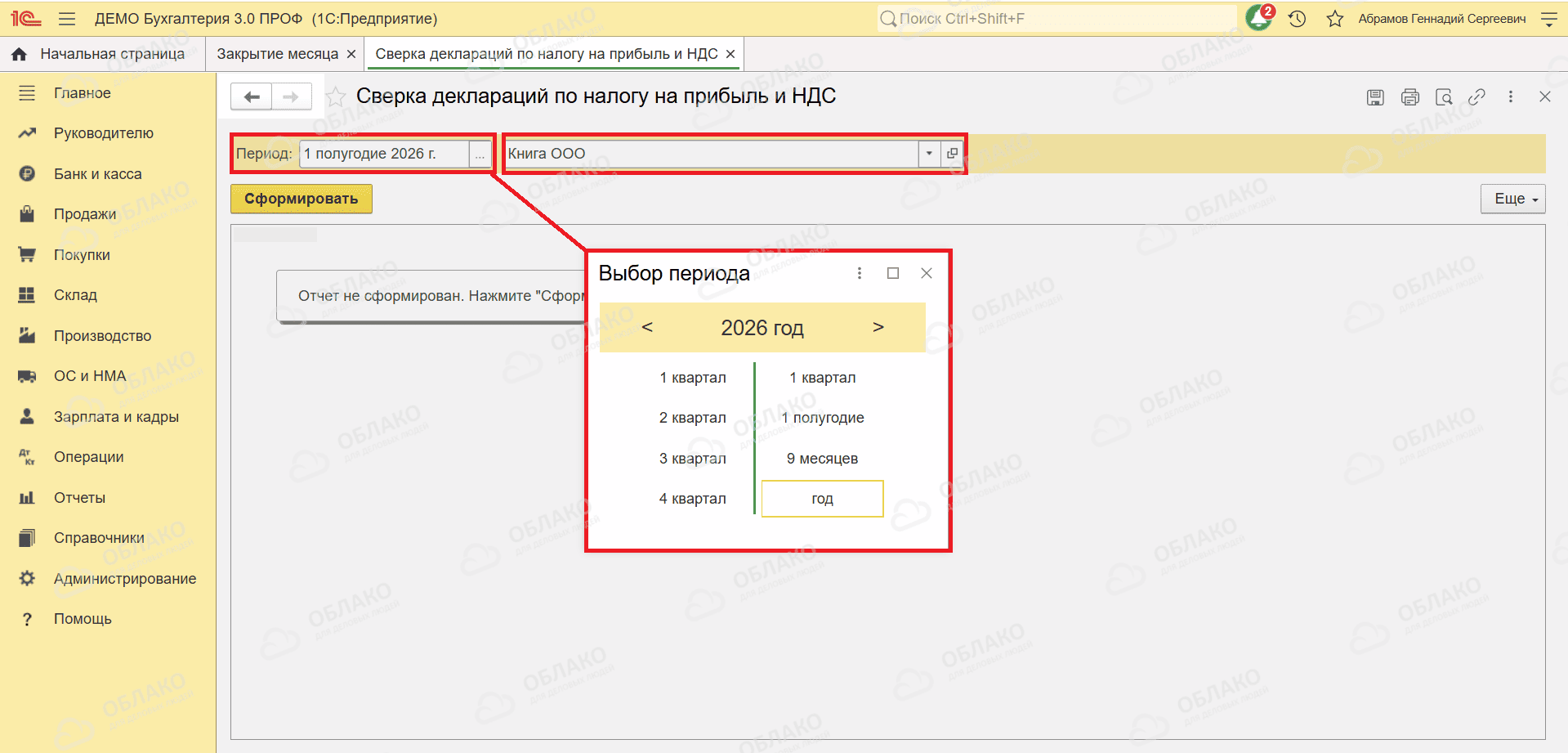Open Банк и касса section
The width and height of the screenshot is (1568, 753).
(x=97, y=174)
